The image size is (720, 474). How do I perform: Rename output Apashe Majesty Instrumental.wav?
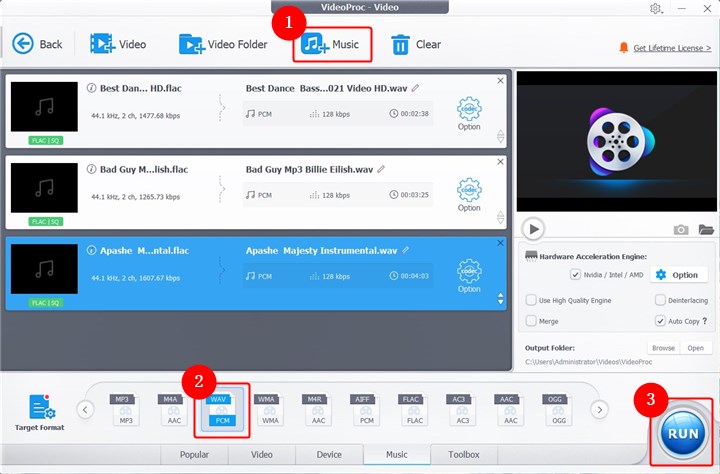coord(405,250)
